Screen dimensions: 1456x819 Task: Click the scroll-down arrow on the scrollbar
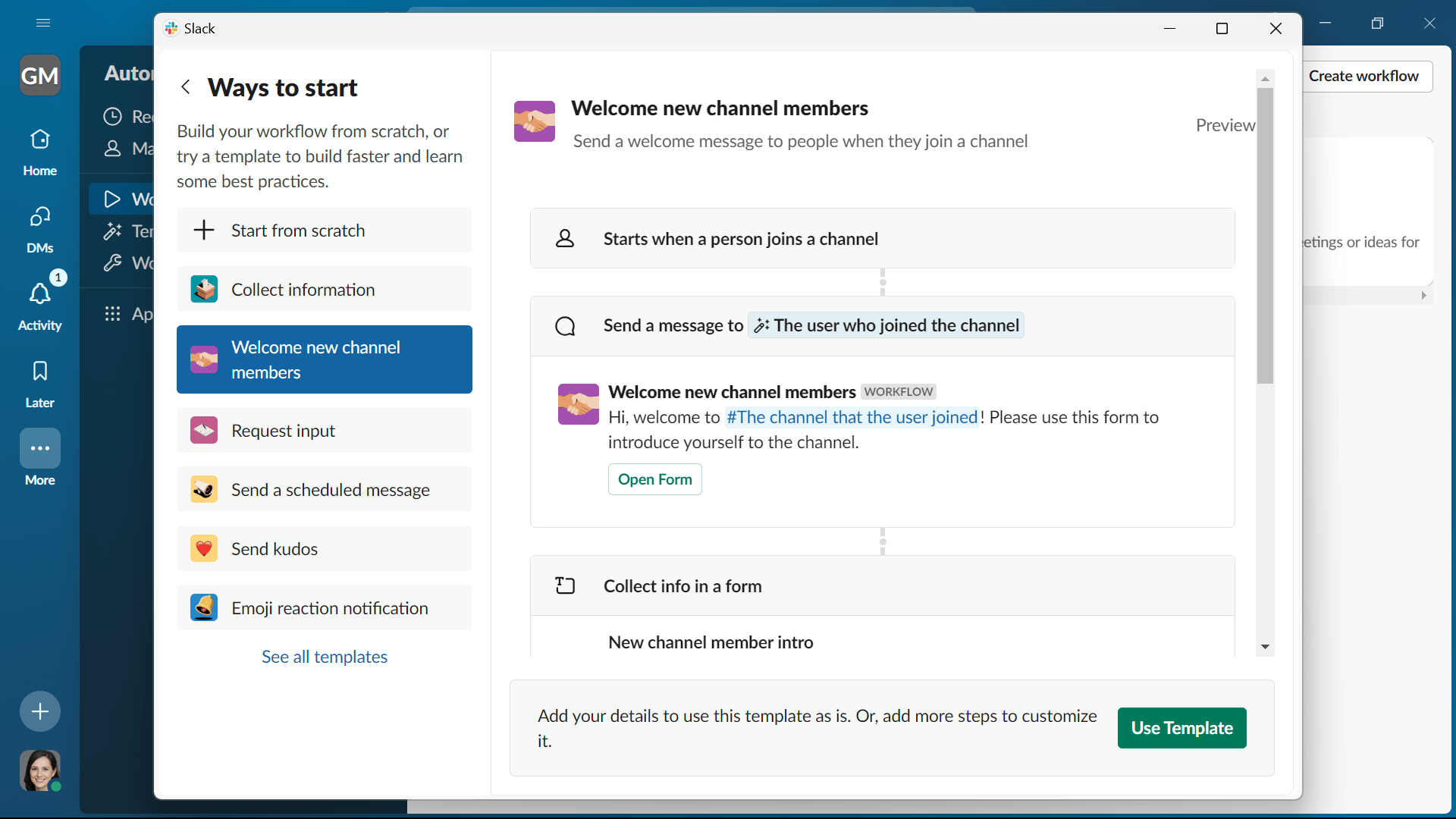(1265, 647)
